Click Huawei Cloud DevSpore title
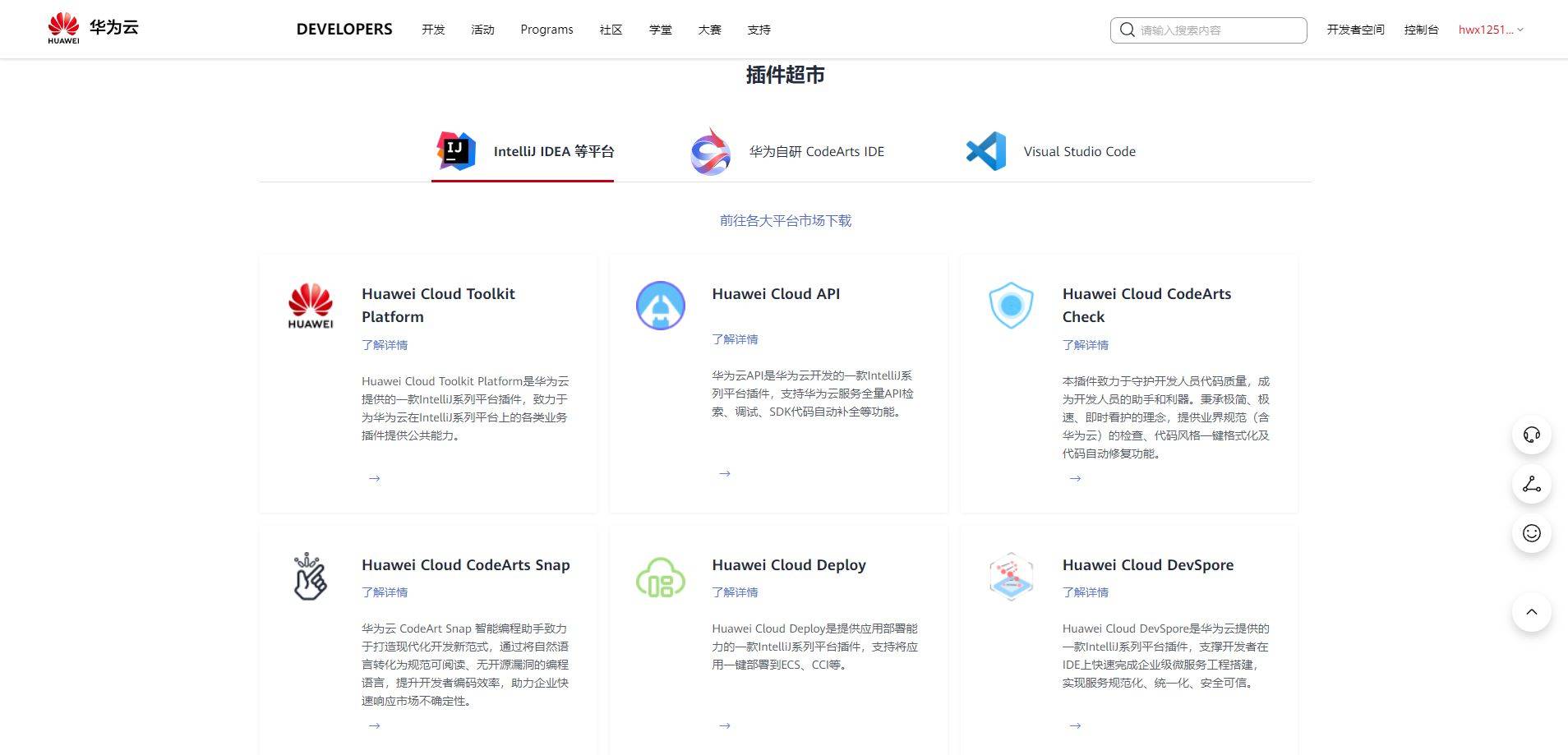 (x=1148, y=564)
